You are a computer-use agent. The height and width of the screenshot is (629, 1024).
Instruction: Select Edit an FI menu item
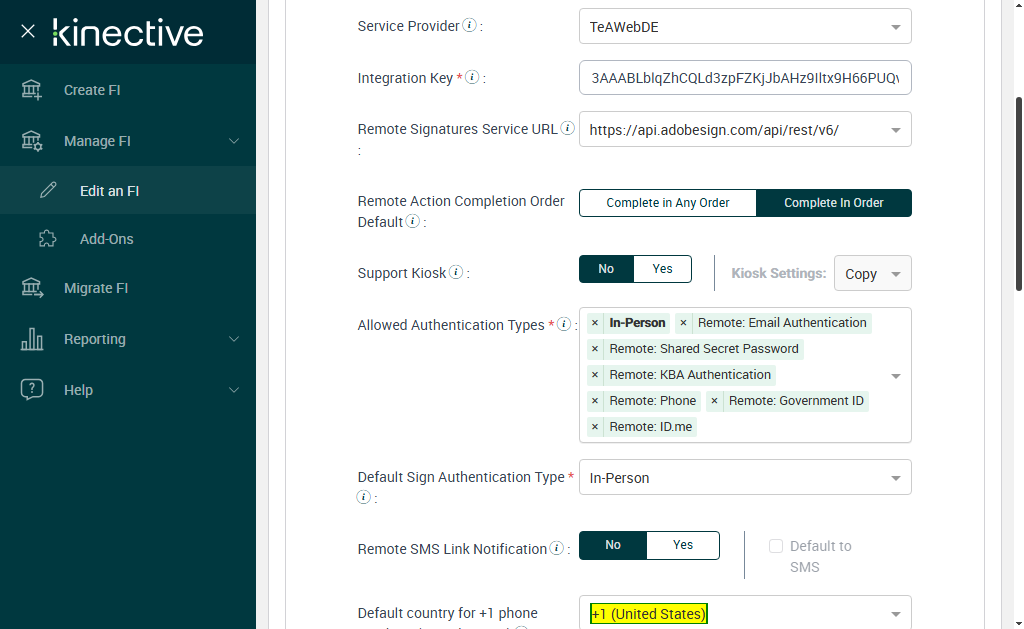(109, 191)
